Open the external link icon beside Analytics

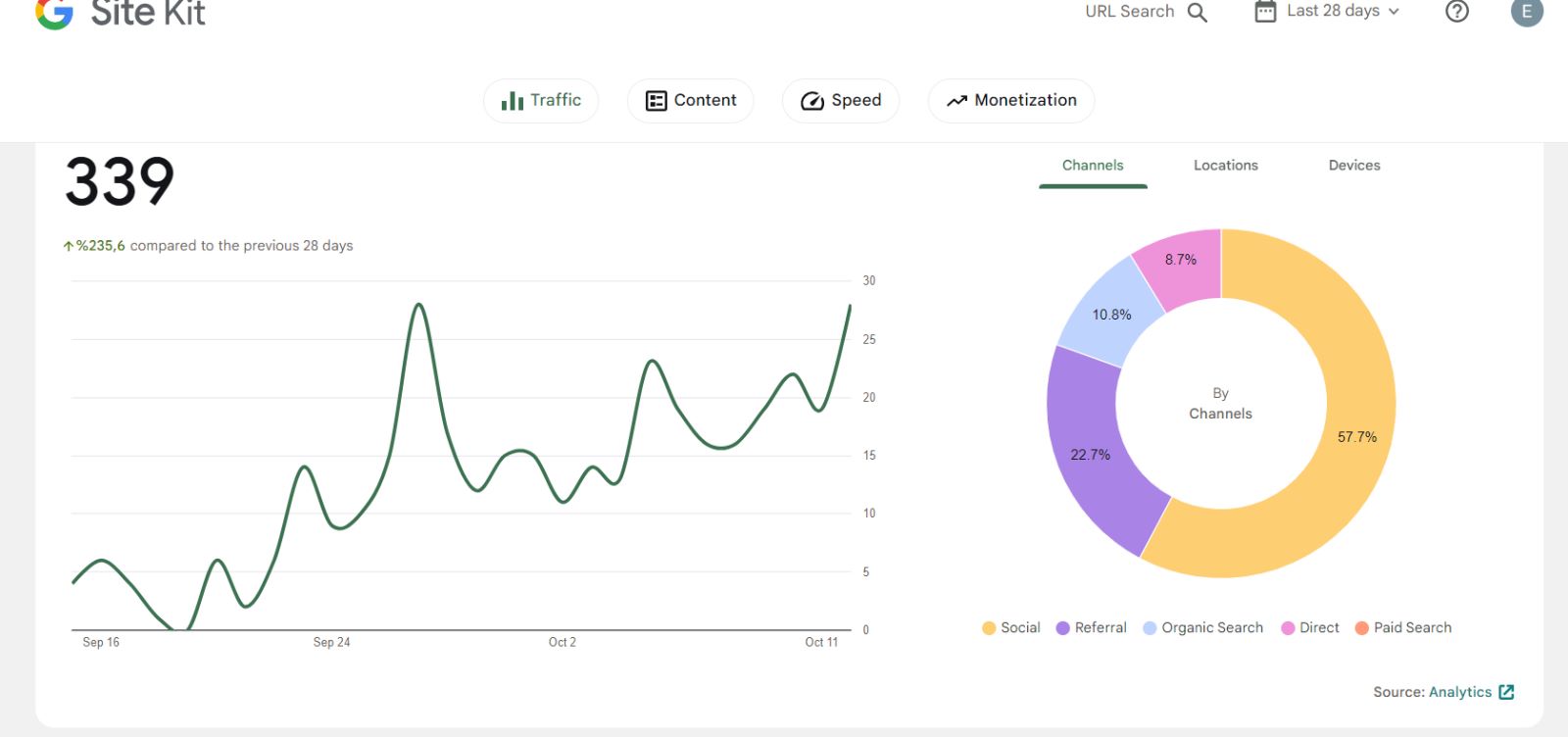[x=1507, y=692]
